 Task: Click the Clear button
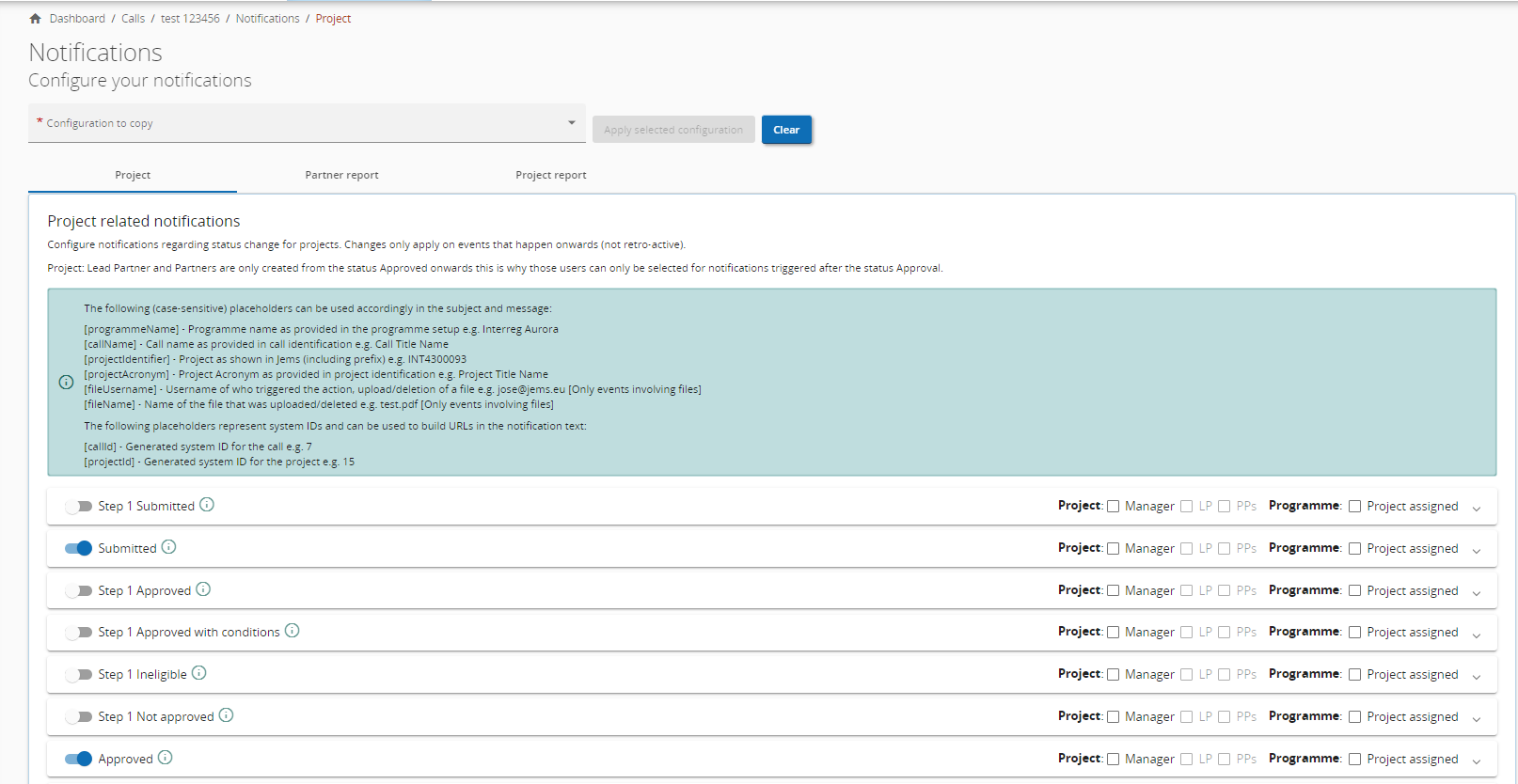pyautogui.click(x=786, y=130)
